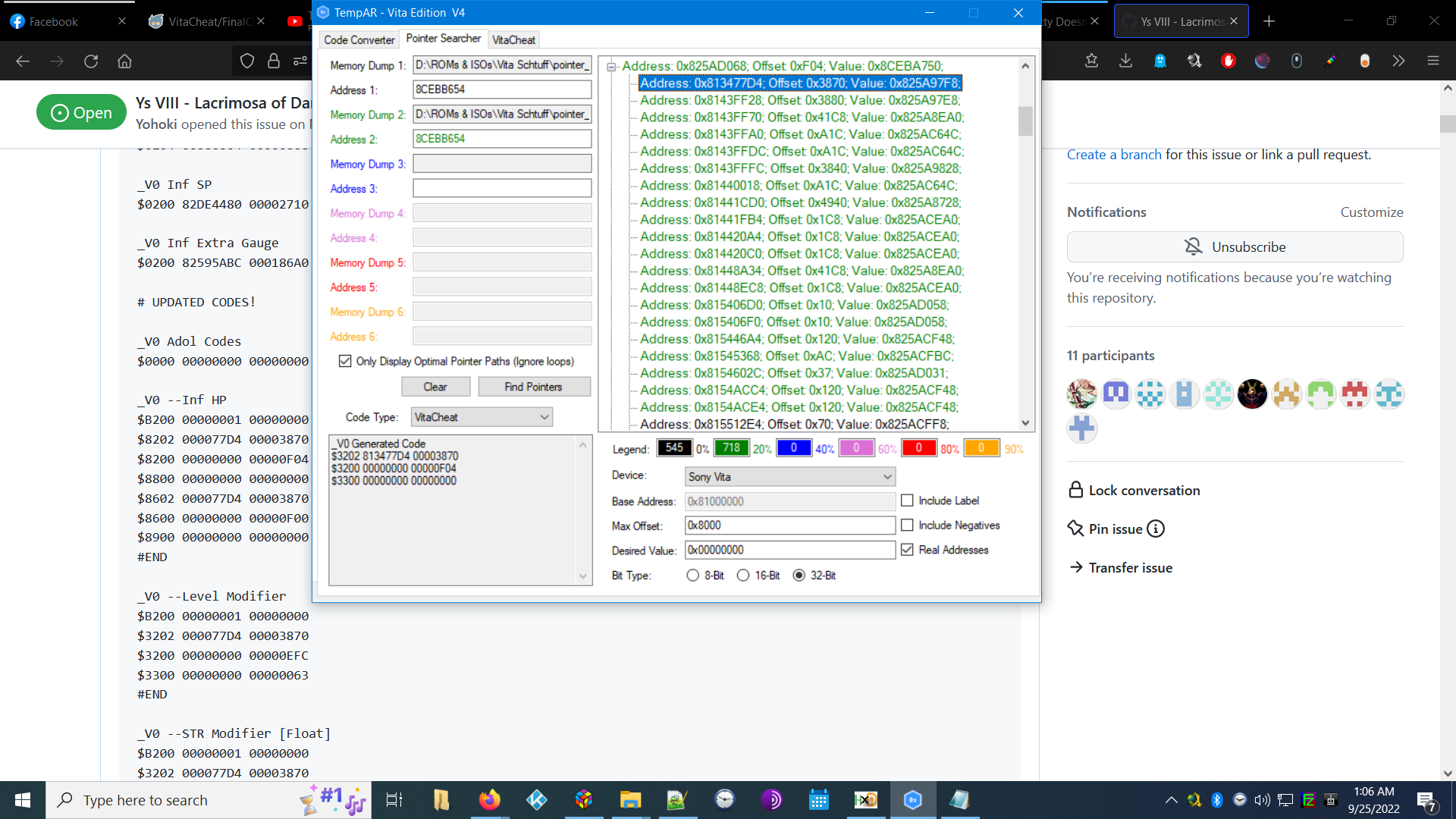Click the Address 2 input field
This screenshot has height=819, width=1456.
coord(502,139)
